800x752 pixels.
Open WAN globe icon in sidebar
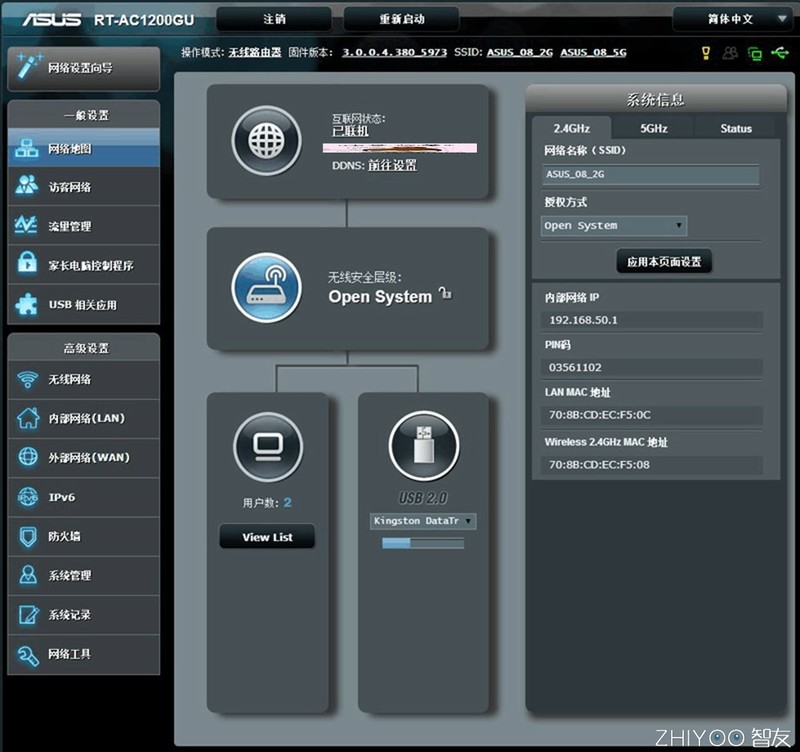pyautogui.click(x=28, y=457)
